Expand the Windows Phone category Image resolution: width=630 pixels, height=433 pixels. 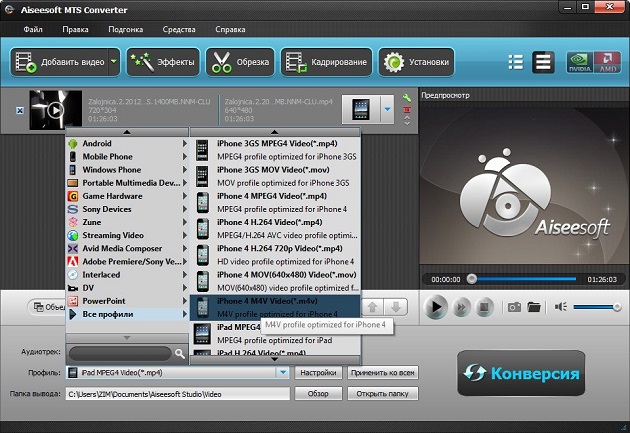(x=127, y=170)
